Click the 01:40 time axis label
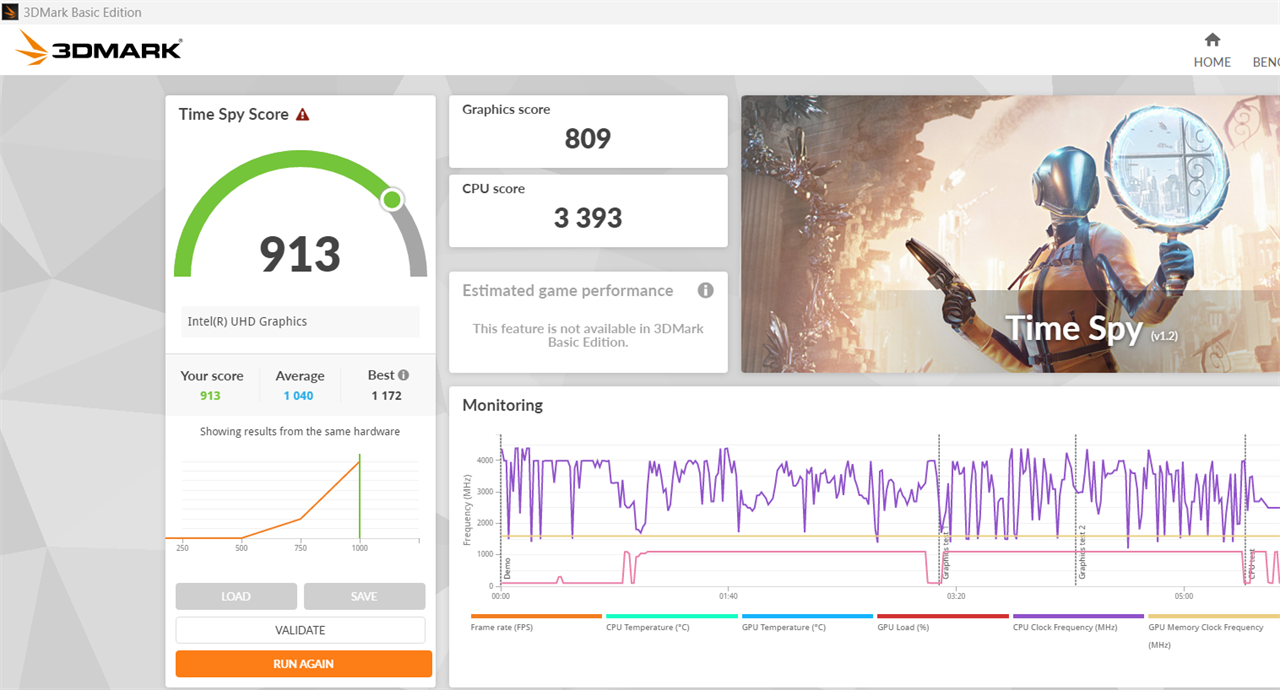The image size is (1280, 690). 728,596
